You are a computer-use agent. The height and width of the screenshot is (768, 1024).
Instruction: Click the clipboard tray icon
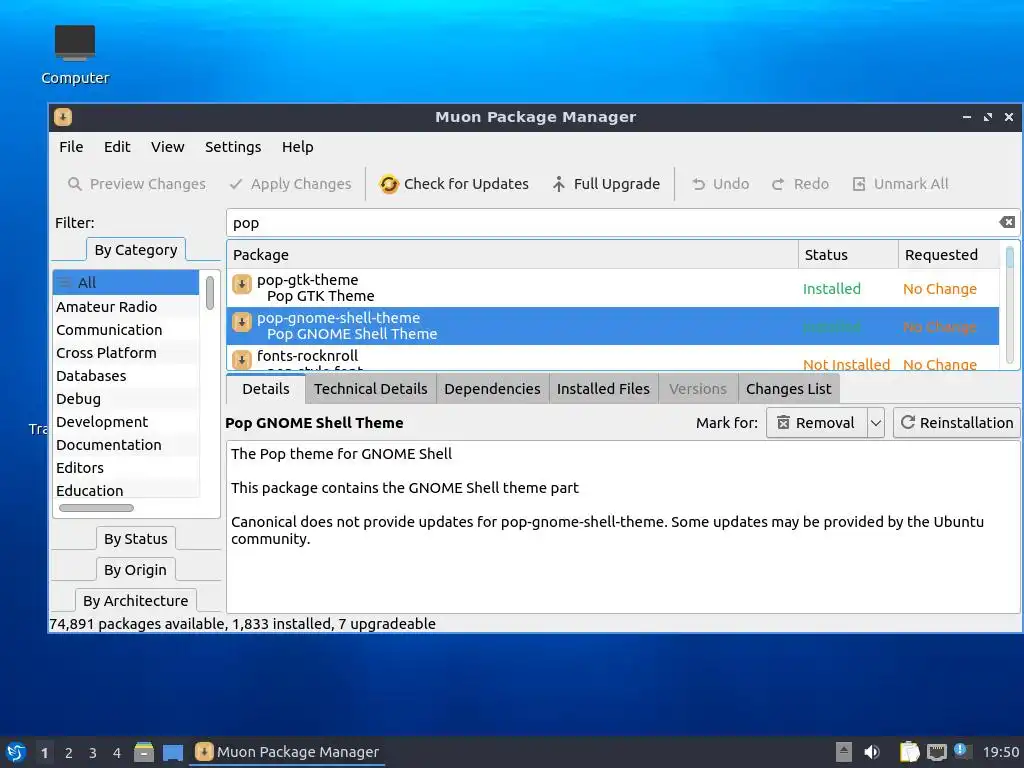[x=909, y=752]
